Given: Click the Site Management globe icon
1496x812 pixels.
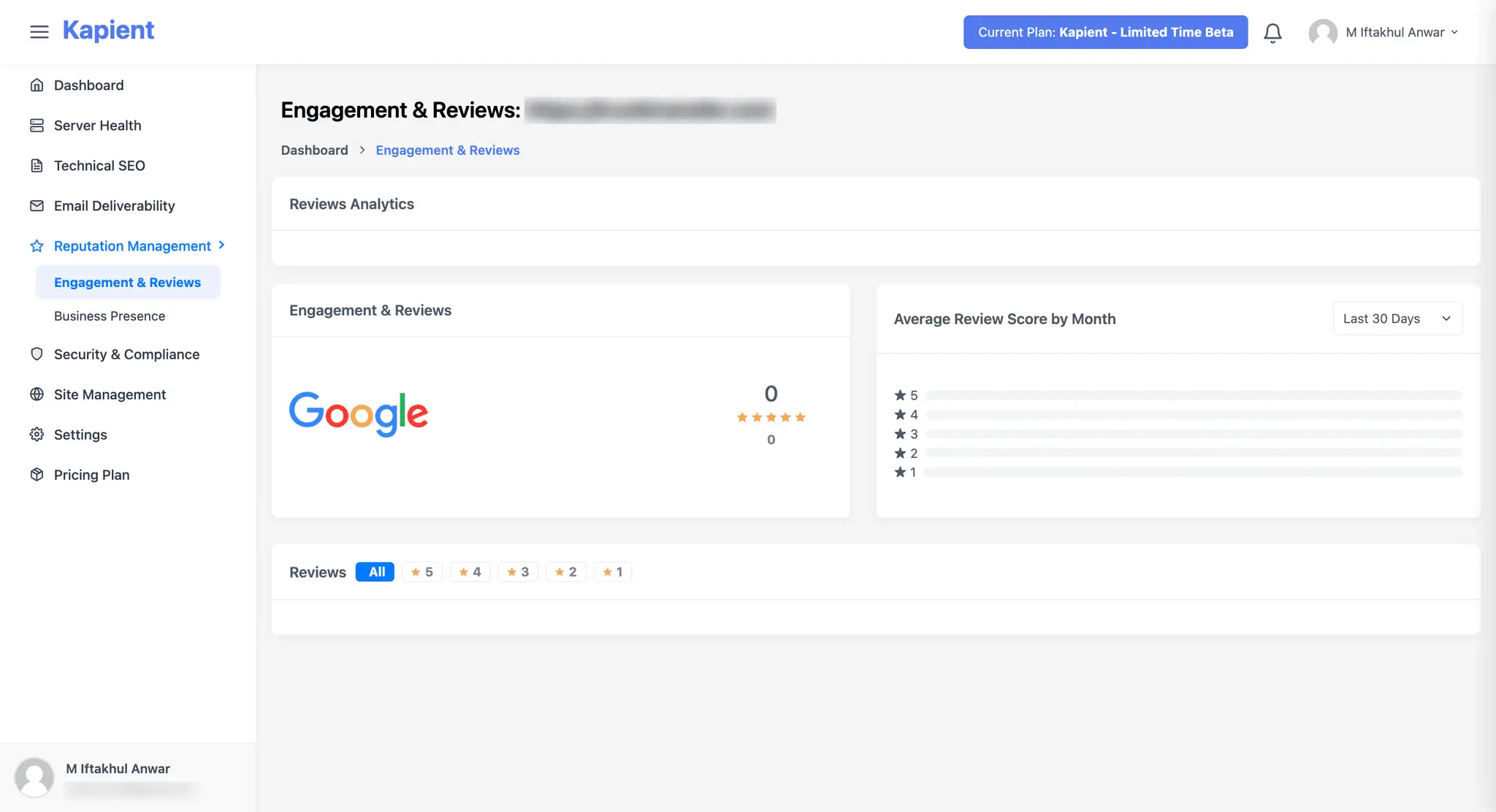Looking at the screenshot, I should (x=37, y=394).
